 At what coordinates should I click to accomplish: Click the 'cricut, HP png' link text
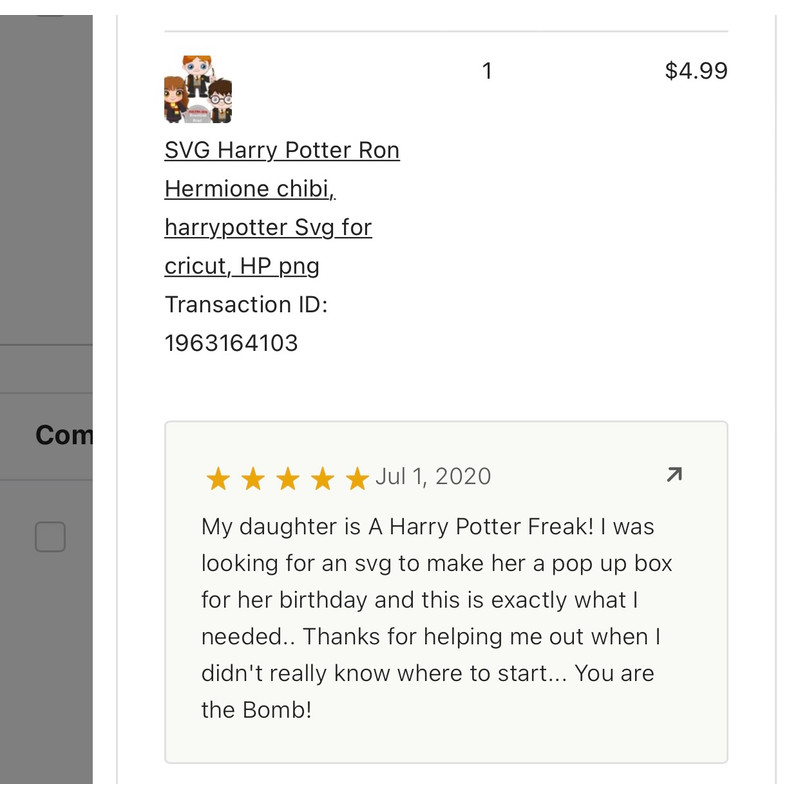[242, 266]
